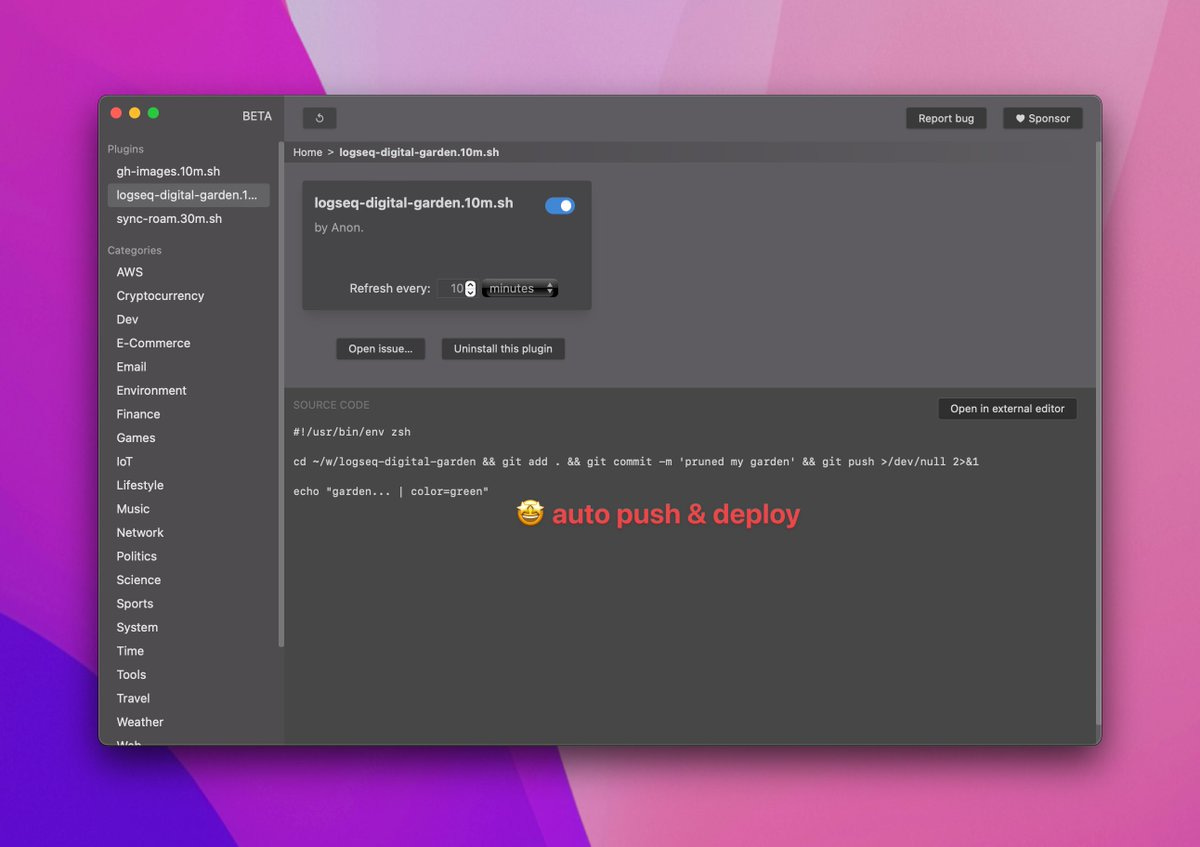Screen dimensions: 1200x847
Task: Browse the Games category
Action: [x=135, y=438]
